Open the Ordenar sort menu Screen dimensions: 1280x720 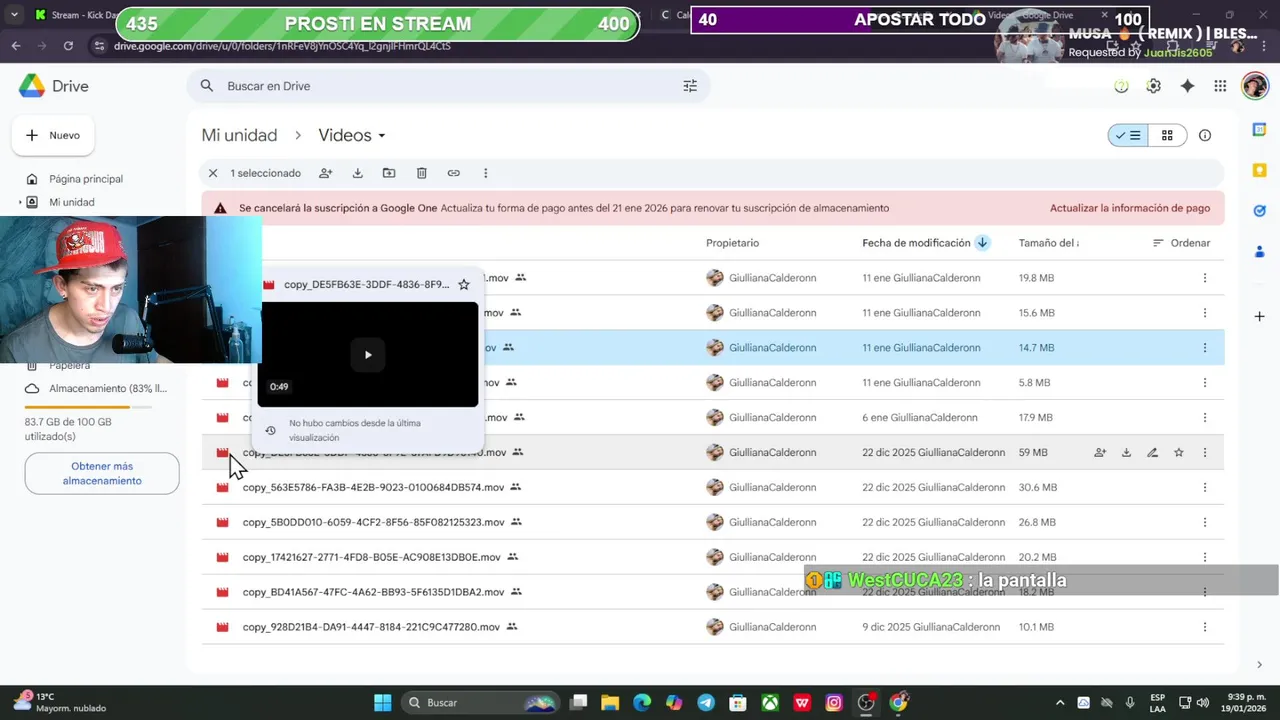[x=1181, y=243]
